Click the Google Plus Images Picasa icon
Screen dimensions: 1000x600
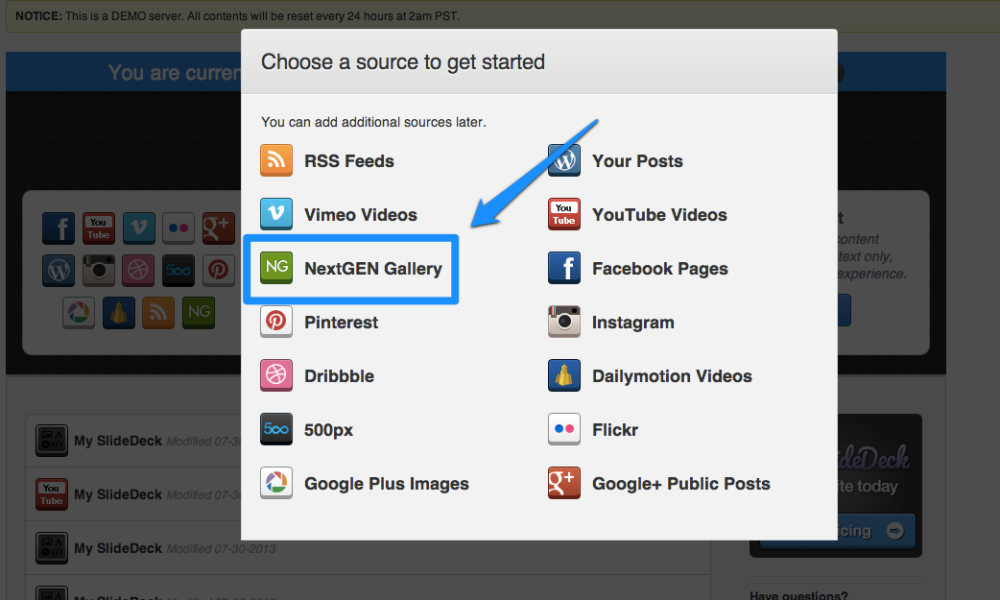click(x=276, y=483)
